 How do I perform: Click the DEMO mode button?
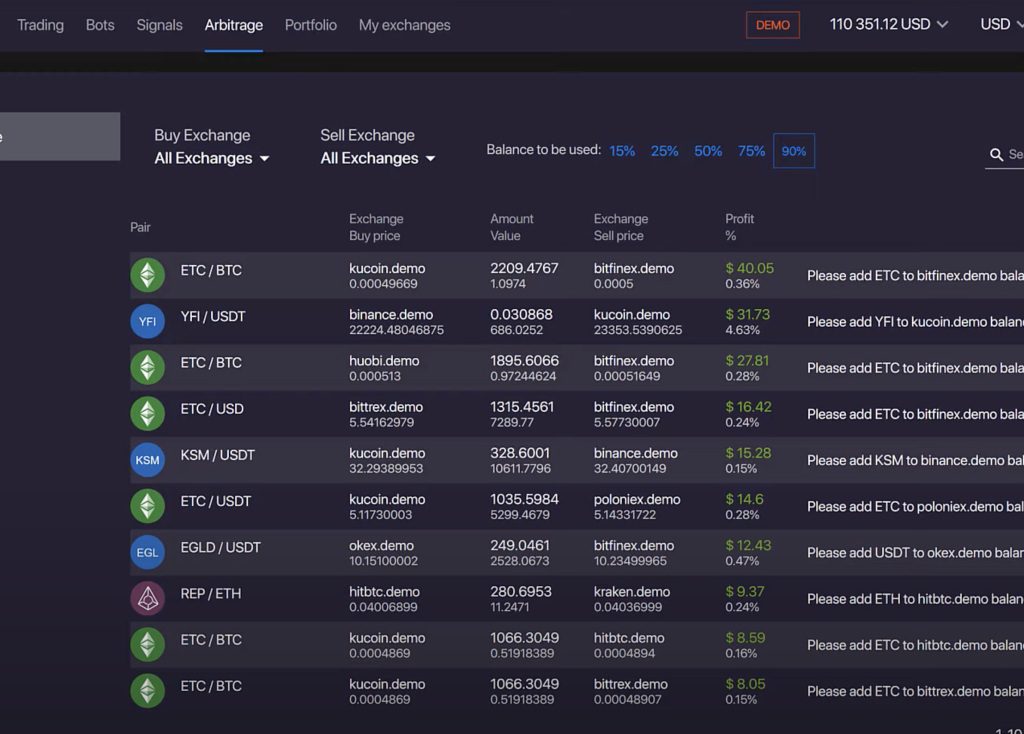pyautogui.click(x=773, y=25)
